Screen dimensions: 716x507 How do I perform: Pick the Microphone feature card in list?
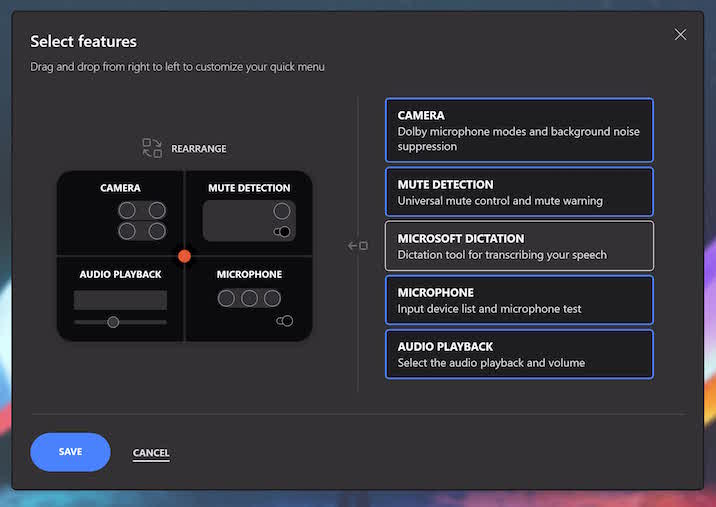tap(519, 300)
